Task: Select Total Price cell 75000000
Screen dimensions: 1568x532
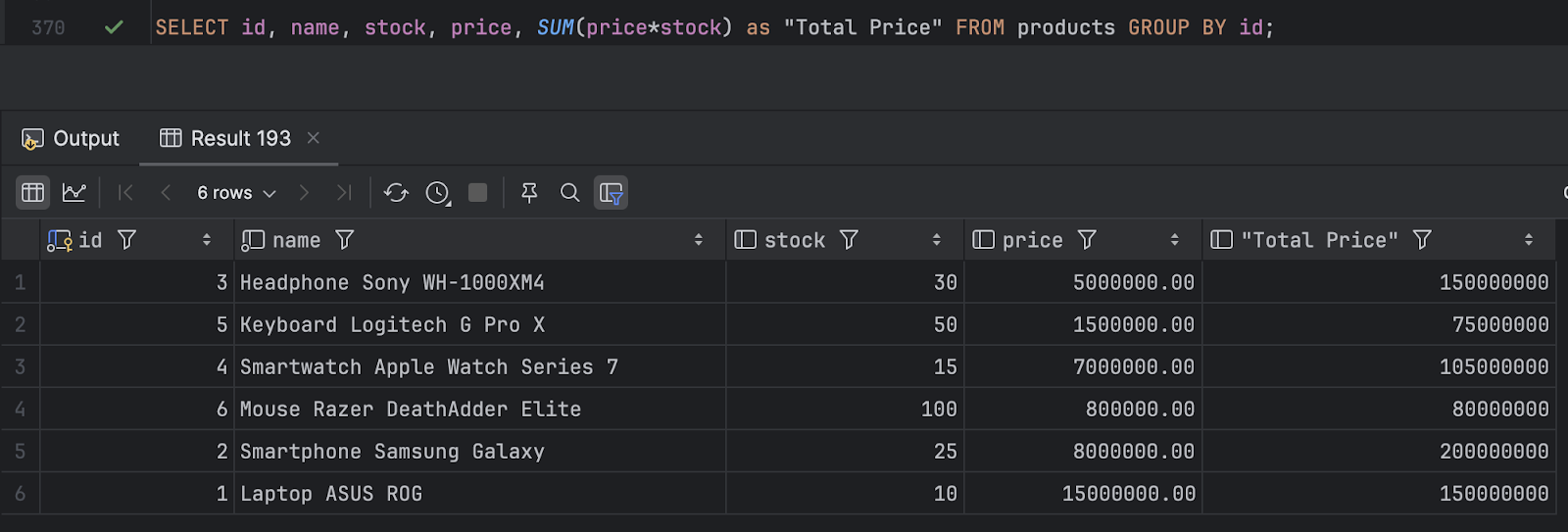Action: pyautogui.click(x=1379, y=324)
